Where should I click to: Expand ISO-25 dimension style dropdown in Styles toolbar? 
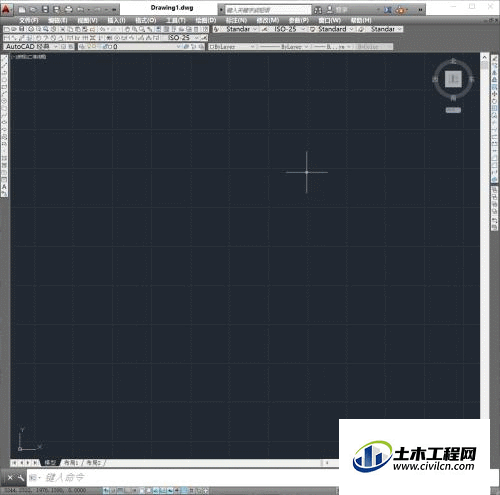(303, 29)
